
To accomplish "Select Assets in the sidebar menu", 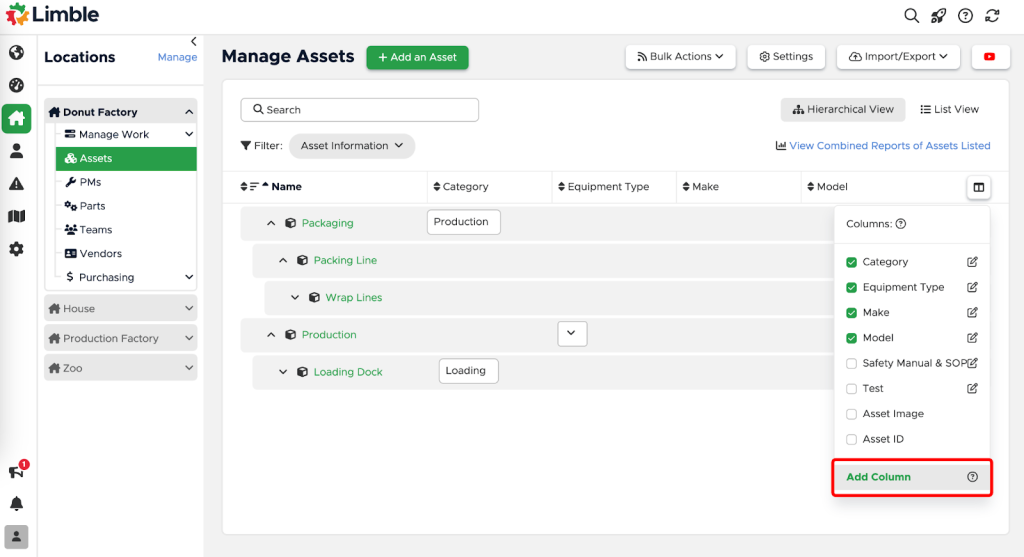I will click(126, 159).
